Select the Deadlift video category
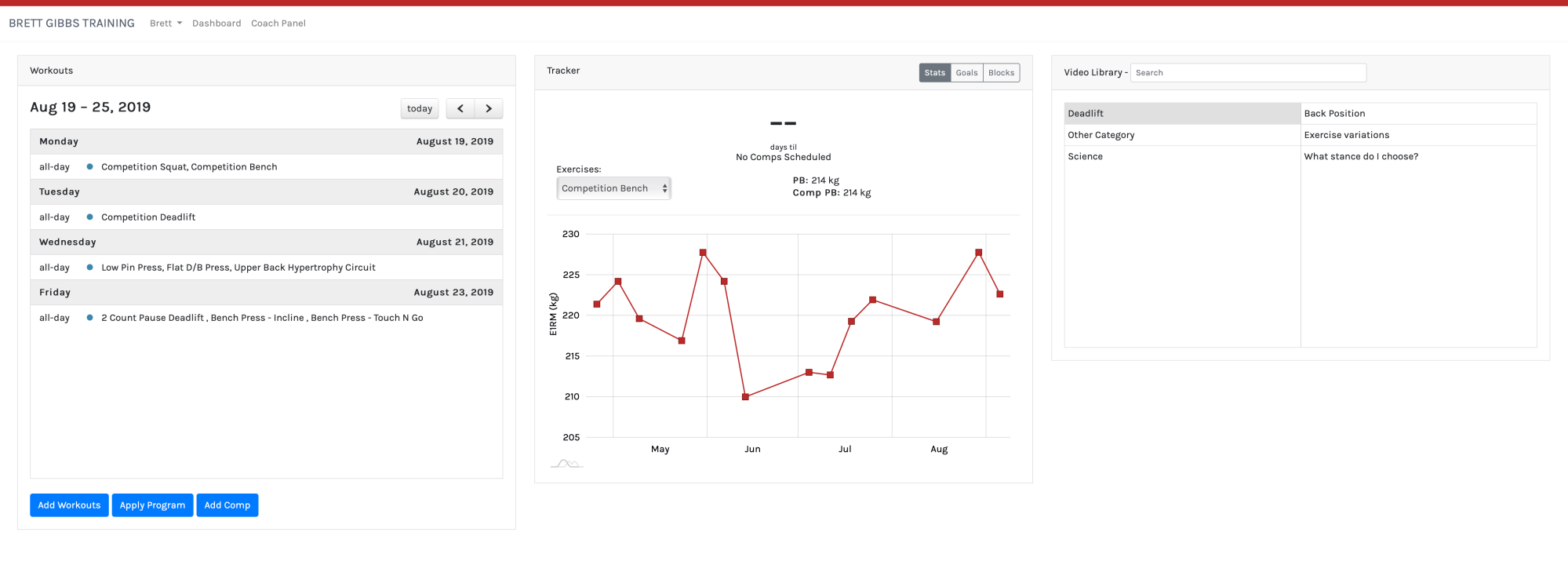 [1181, 114]
